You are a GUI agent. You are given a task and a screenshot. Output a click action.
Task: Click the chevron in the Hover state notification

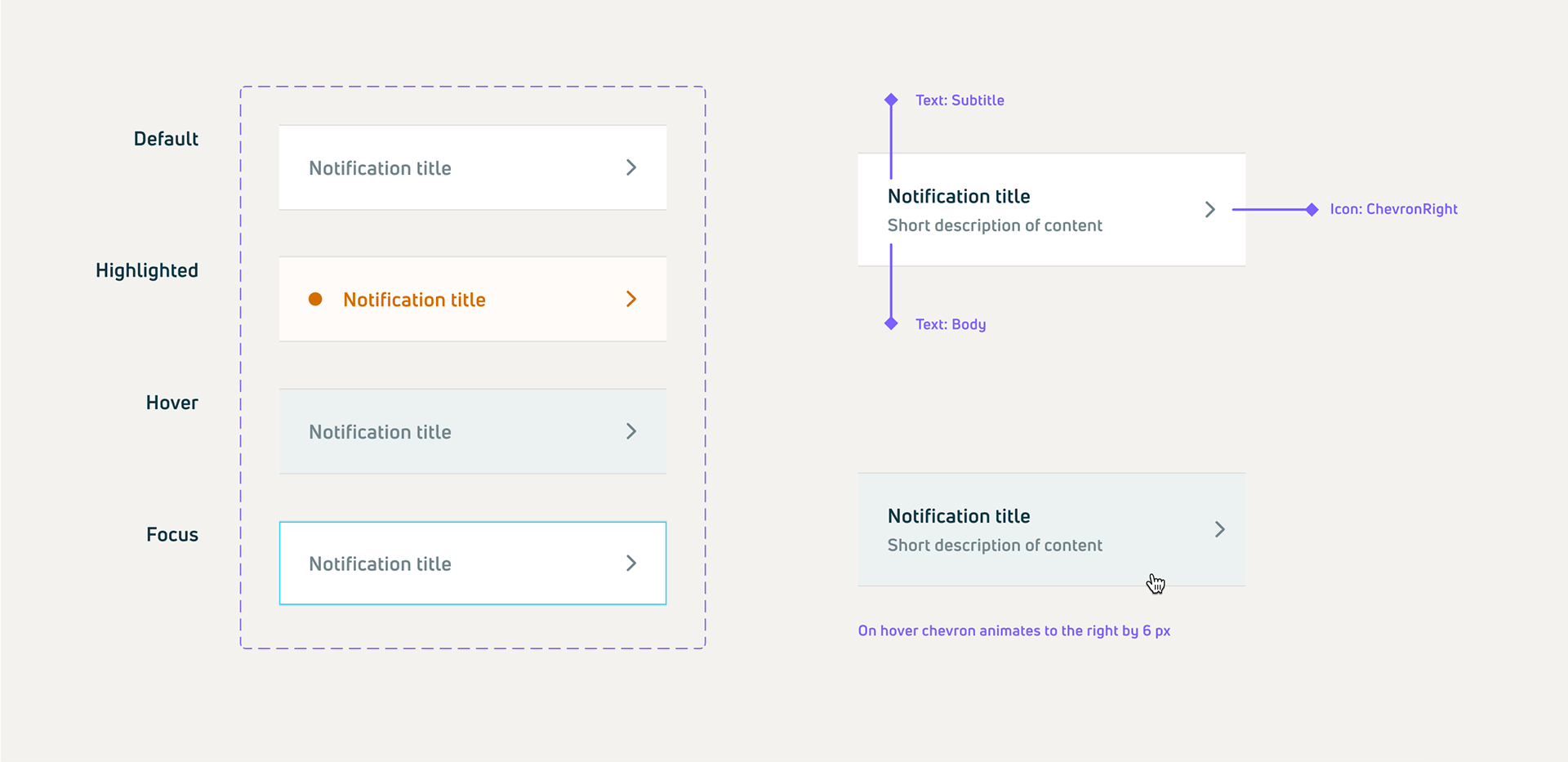[x=631, y=431]
